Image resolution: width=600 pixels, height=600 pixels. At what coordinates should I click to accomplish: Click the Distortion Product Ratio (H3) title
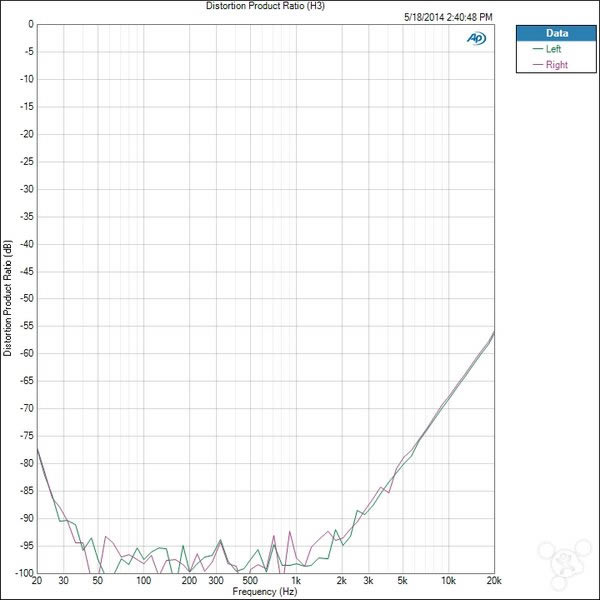[265, 6]
